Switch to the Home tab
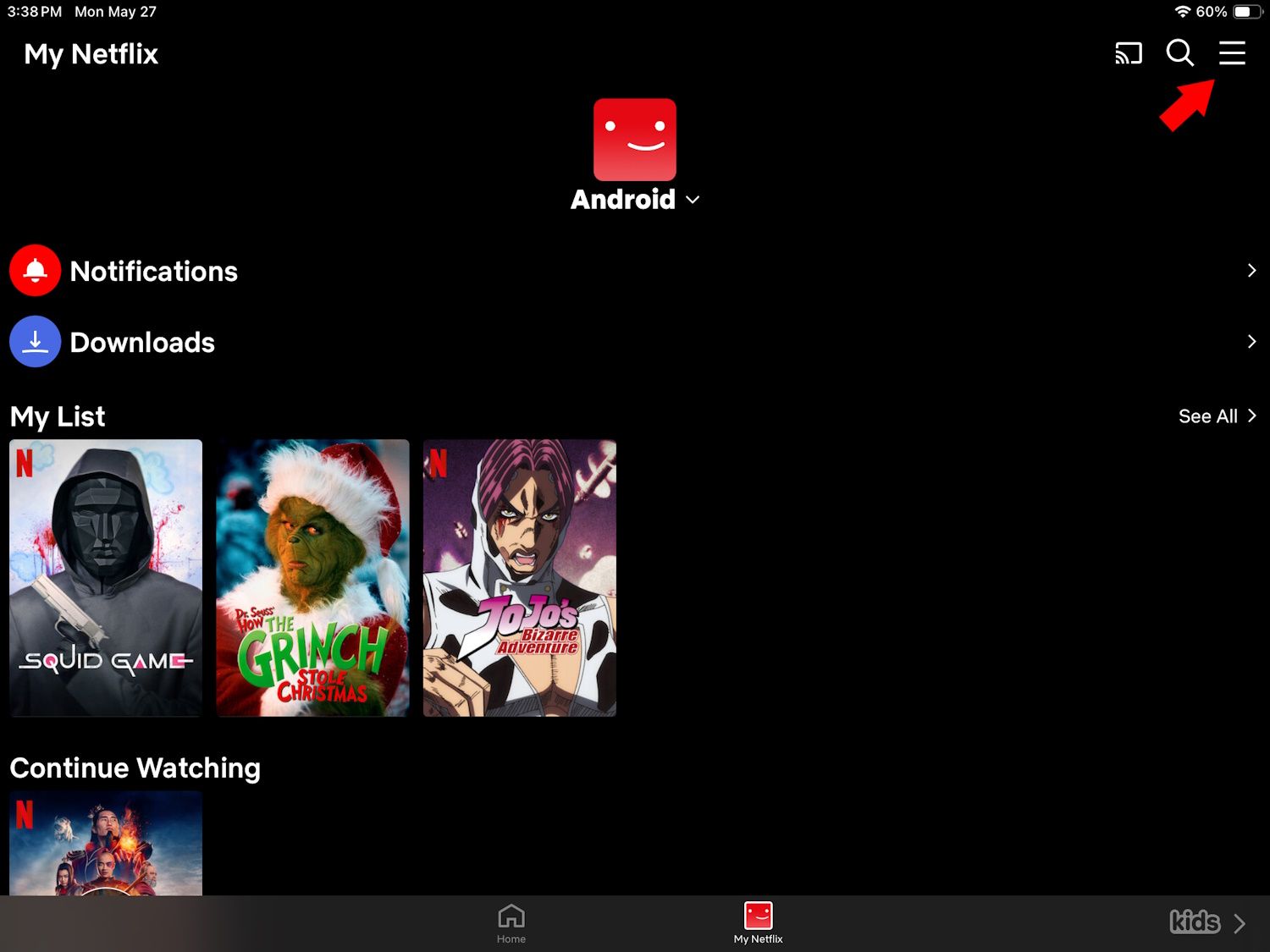The height and width of the screenshot is (952, 1270). pyautogui.click(x=511, y=923)
